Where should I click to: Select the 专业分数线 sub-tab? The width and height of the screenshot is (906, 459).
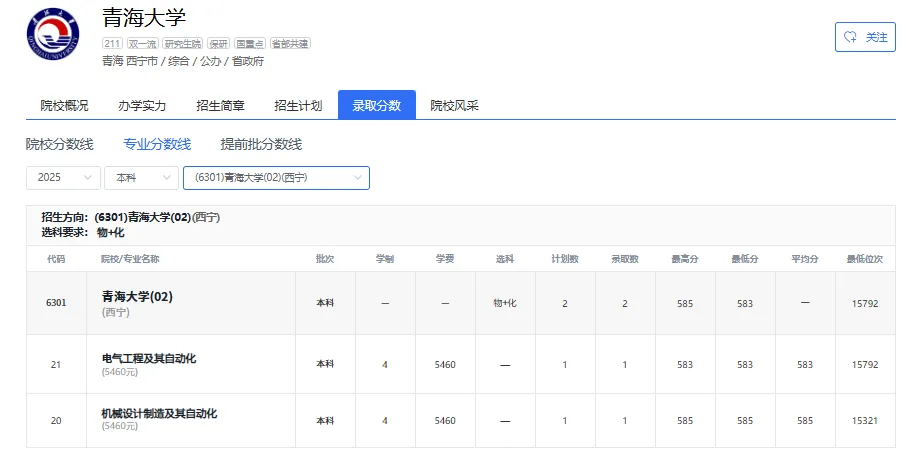point(157,144)
